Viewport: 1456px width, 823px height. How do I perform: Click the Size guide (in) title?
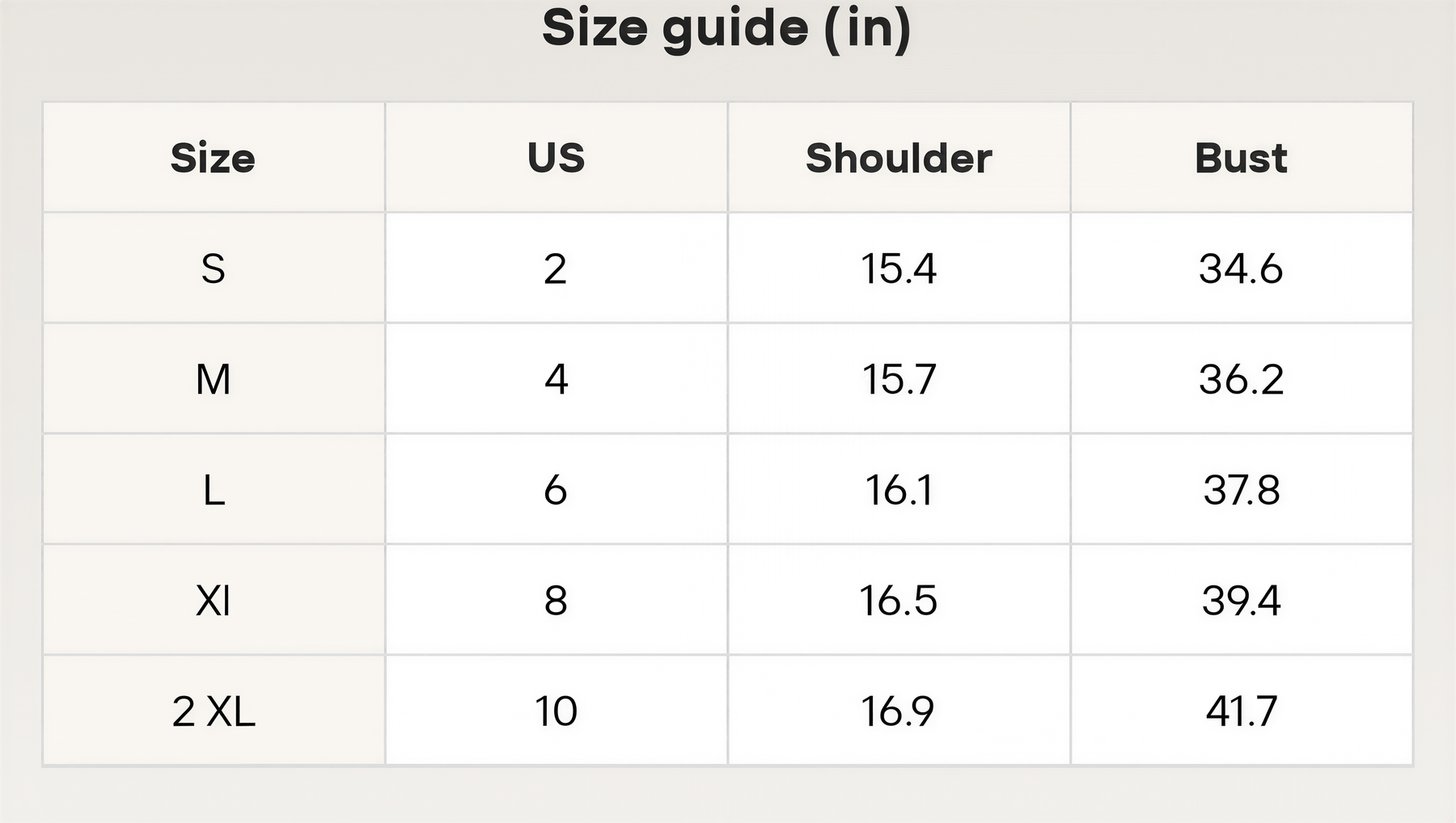pos(727,29)
